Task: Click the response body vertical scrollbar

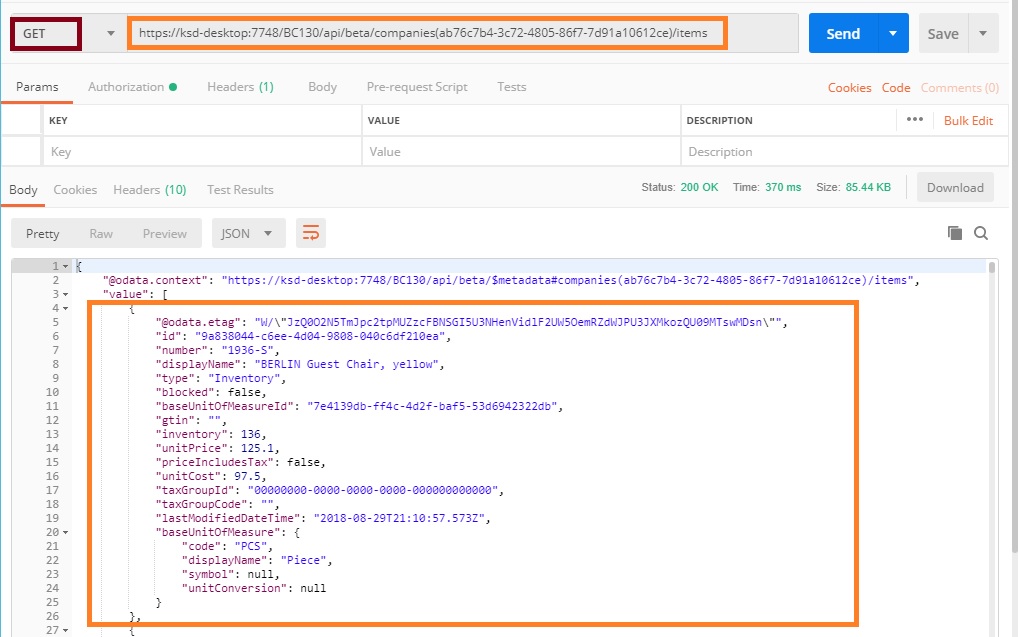Action: click(x=991, y=400)
